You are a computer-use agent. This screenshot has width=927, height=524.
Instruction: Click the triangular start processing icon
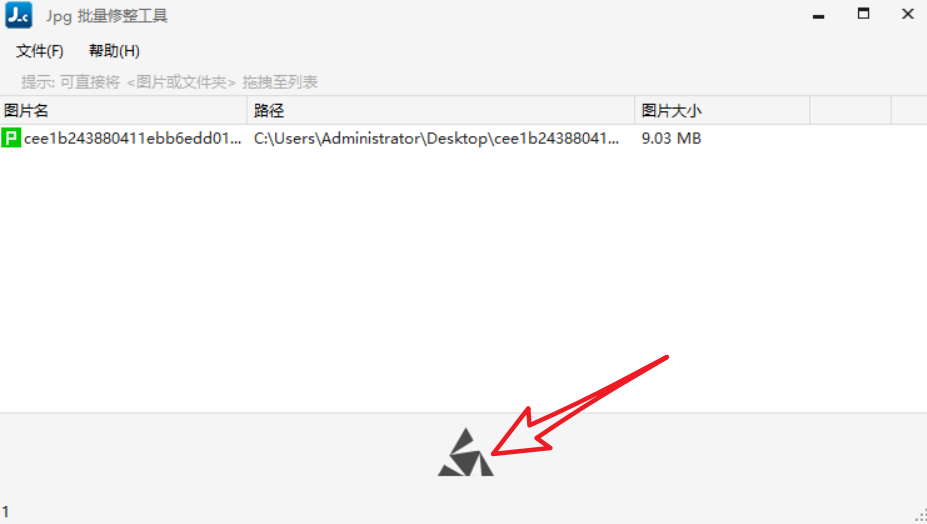(466, 452)
